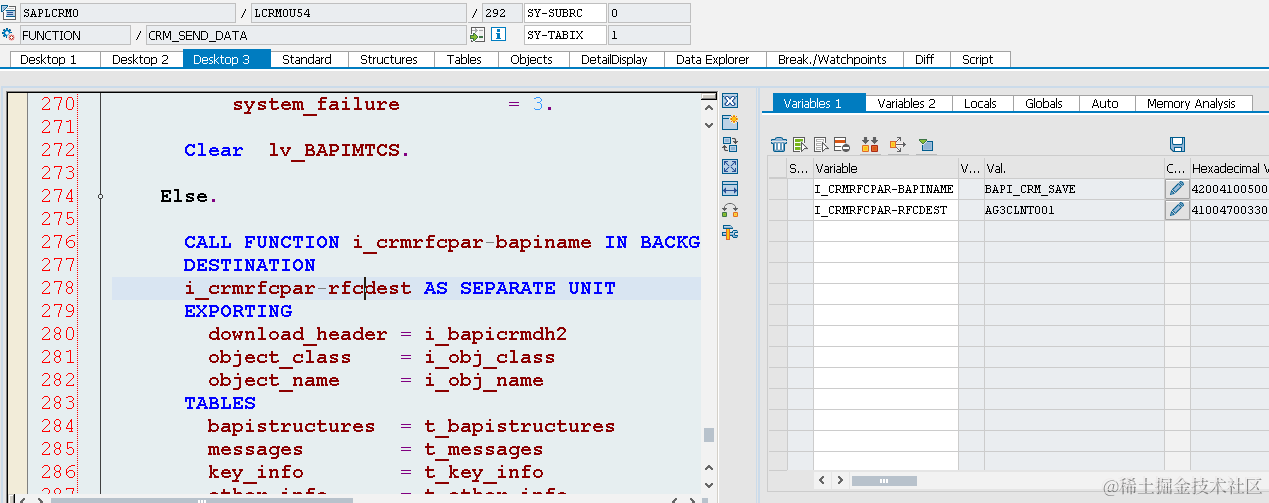This screenshot has width=1269, height=503.
Task: Open the Script tab
Action: (x=978, y=59)
